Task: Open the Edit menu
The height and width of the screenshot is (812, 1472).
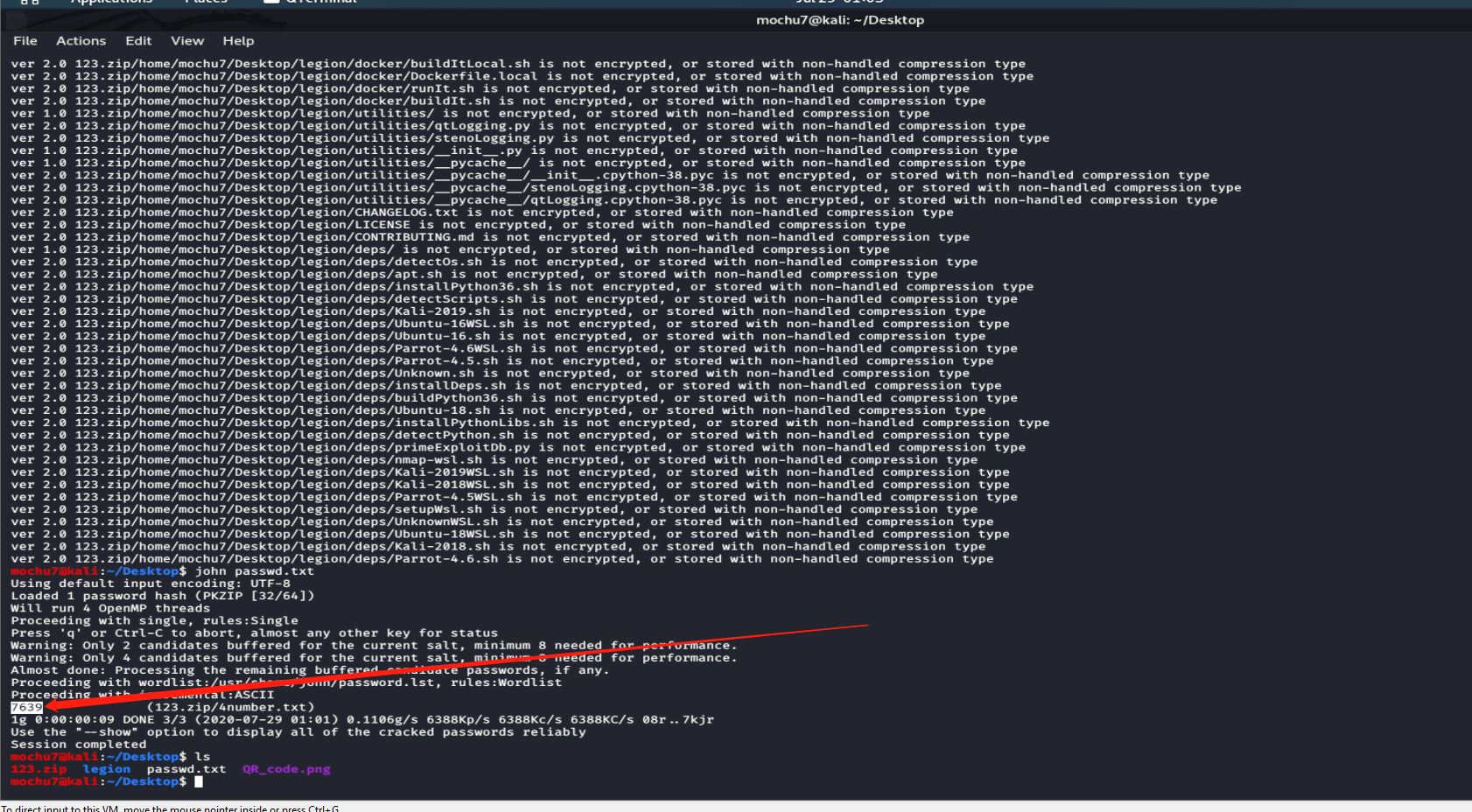Action: (137, 40)
